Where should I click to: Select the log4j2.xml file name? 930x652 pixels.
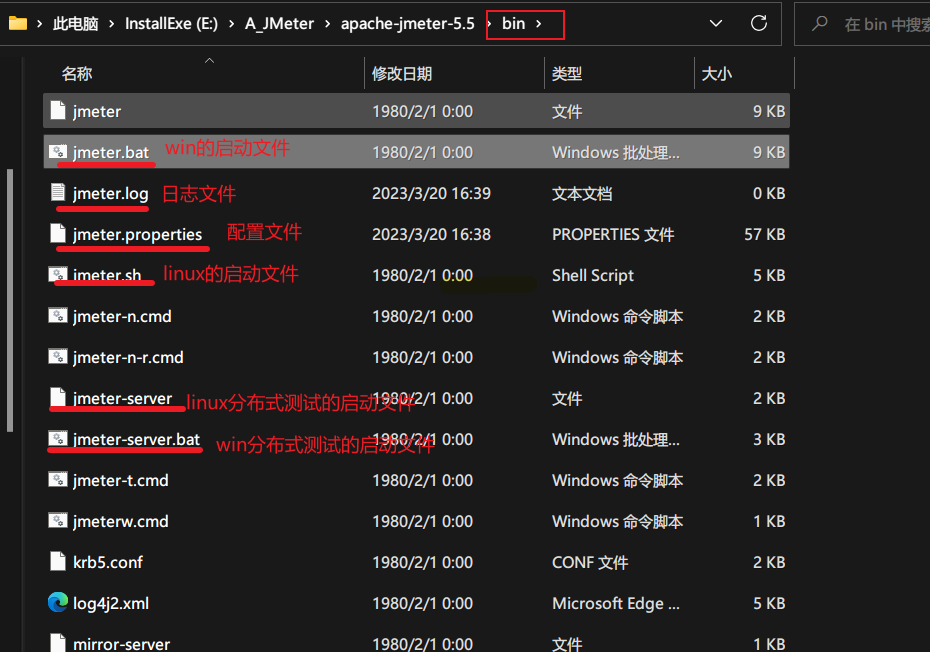click(x=111, y=603)
